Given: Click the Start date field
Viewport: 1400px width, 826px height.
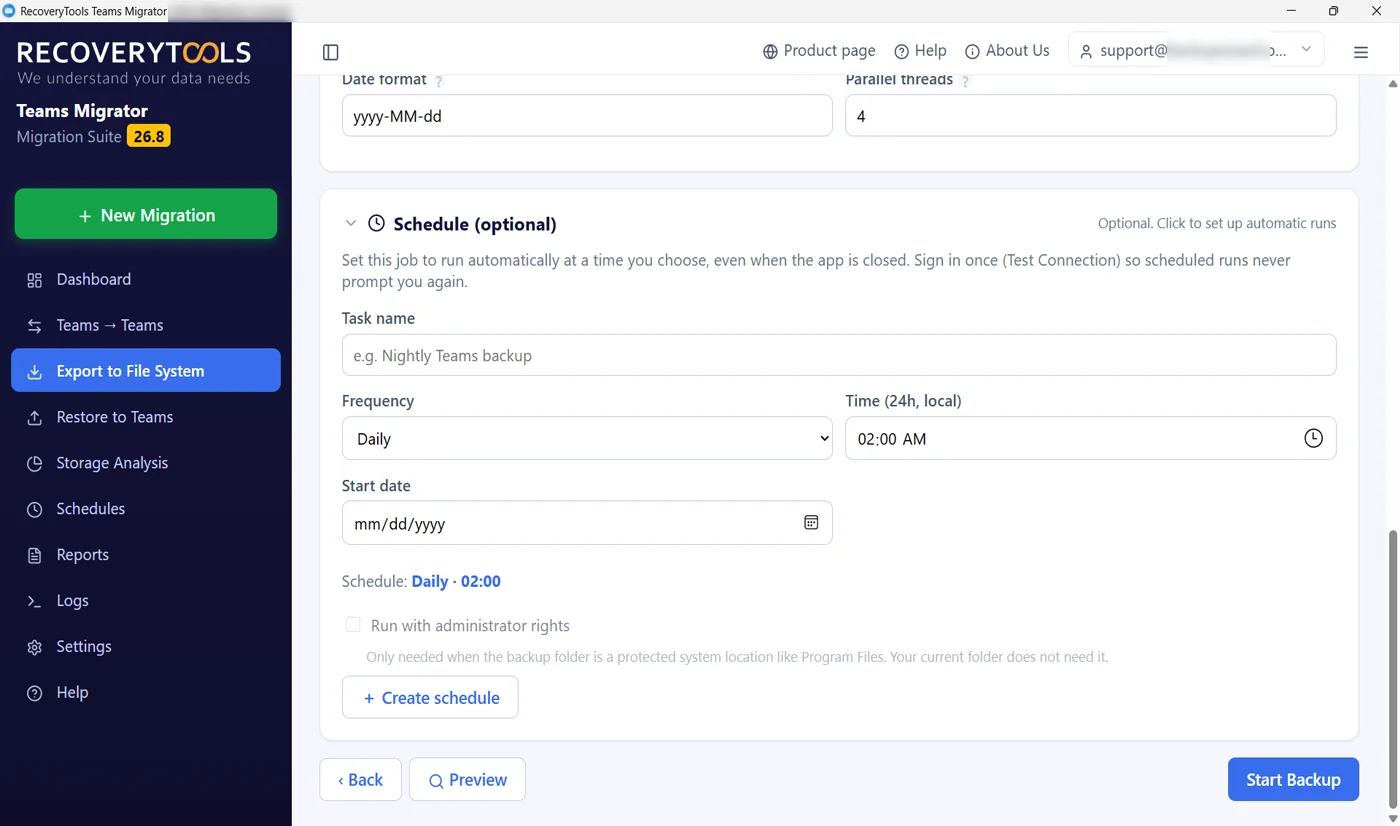Looking at the screenshot, I should 587,523.
